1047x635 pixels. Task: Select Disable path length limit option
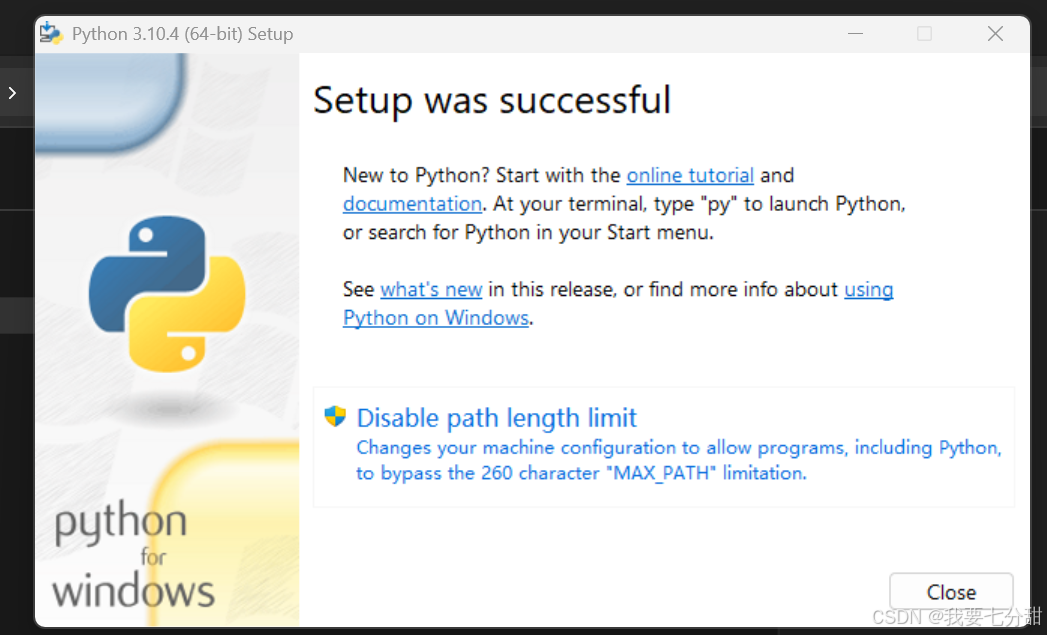click(x=664, y=446)
